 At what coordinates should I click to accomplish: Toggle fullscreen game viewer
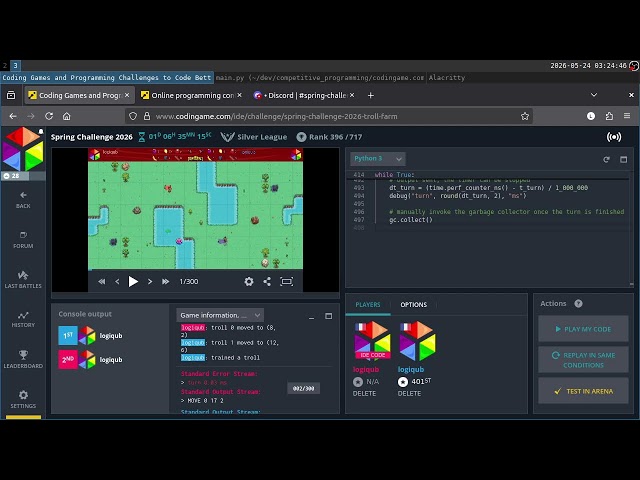(287, 281)
